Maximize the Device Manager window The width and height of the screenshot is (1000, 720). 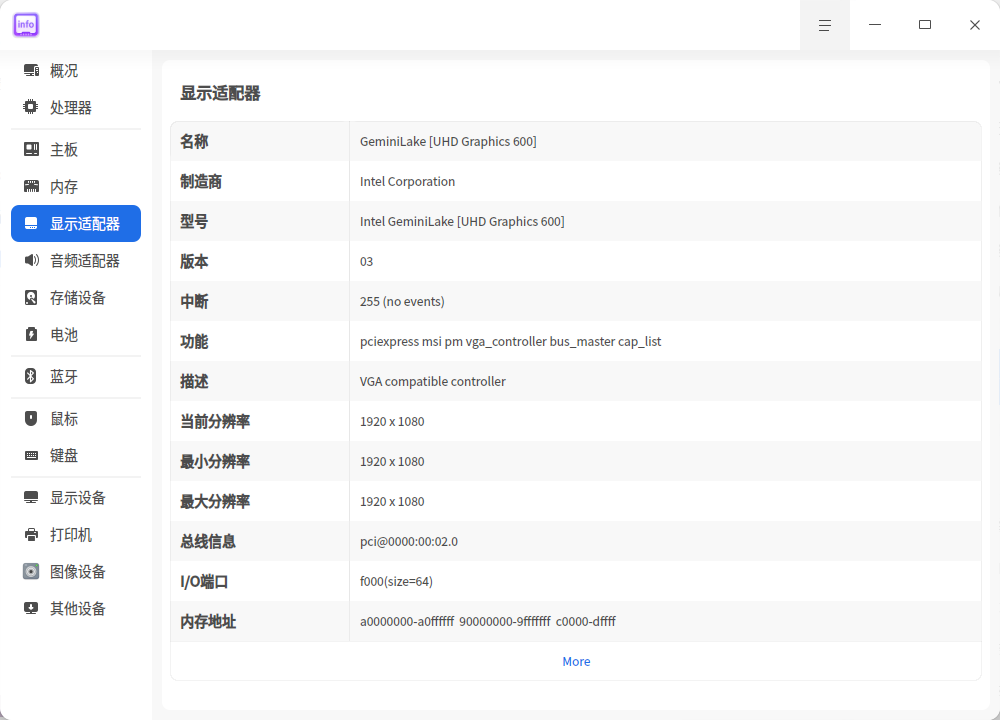925,25
